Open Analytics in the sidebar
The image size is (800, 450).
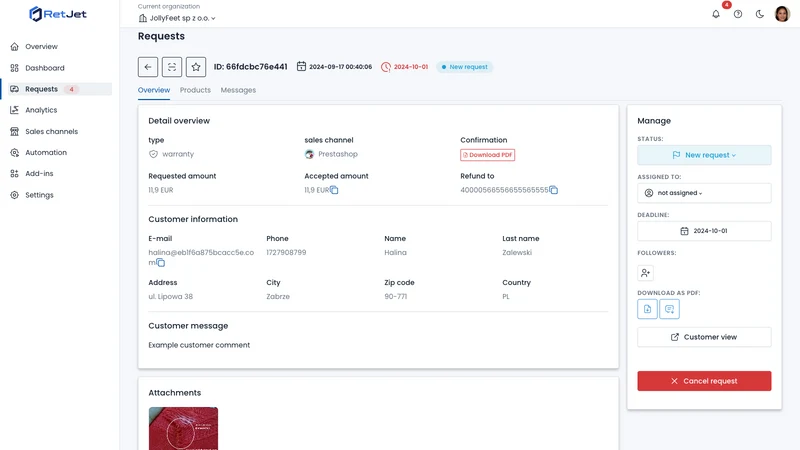click(x=41, y=110)
